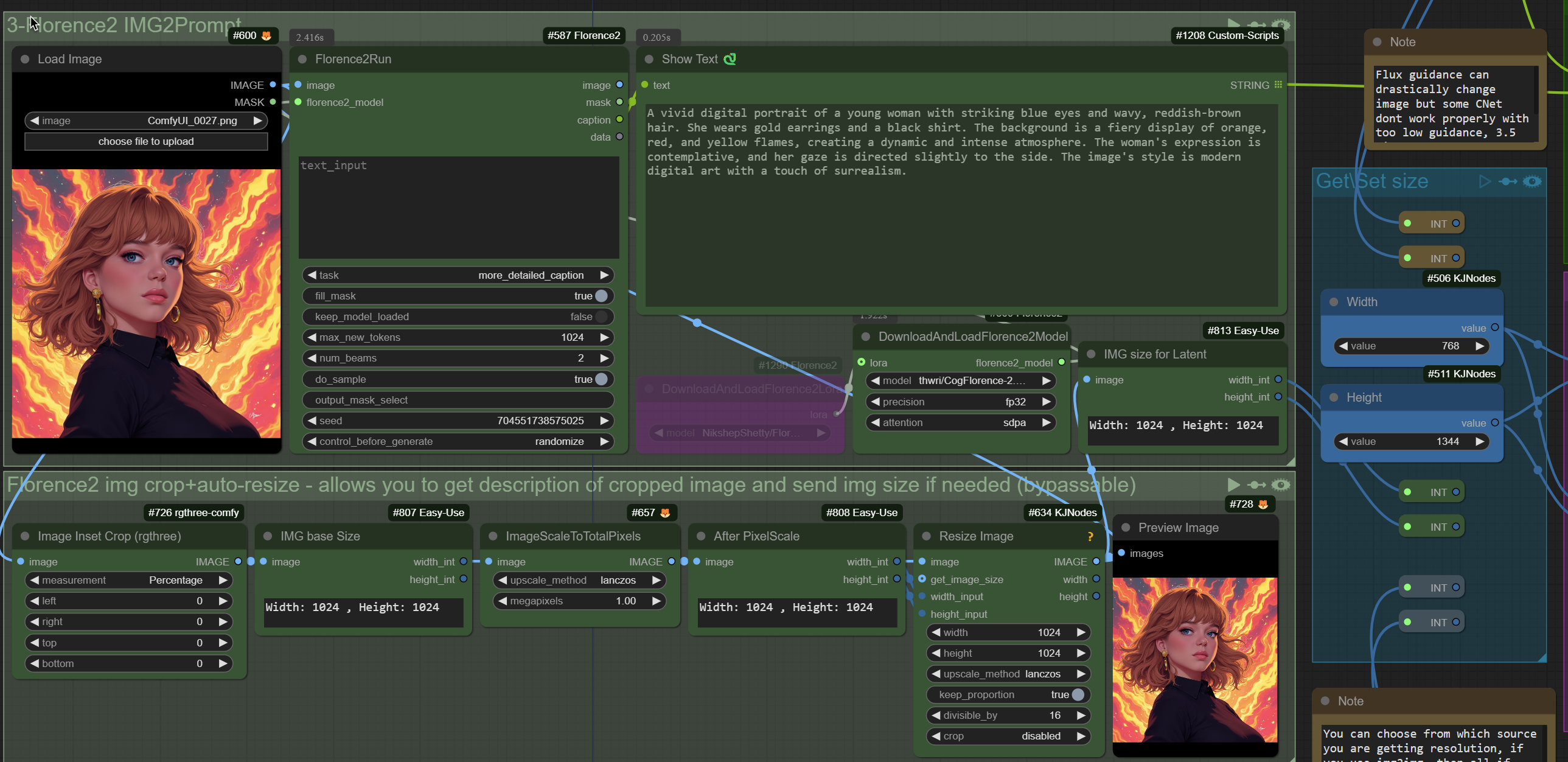Collapse the Florence2Run node via its dot
The height and width of the screenshot is (762, 1568).
click(x=302, y=59)
